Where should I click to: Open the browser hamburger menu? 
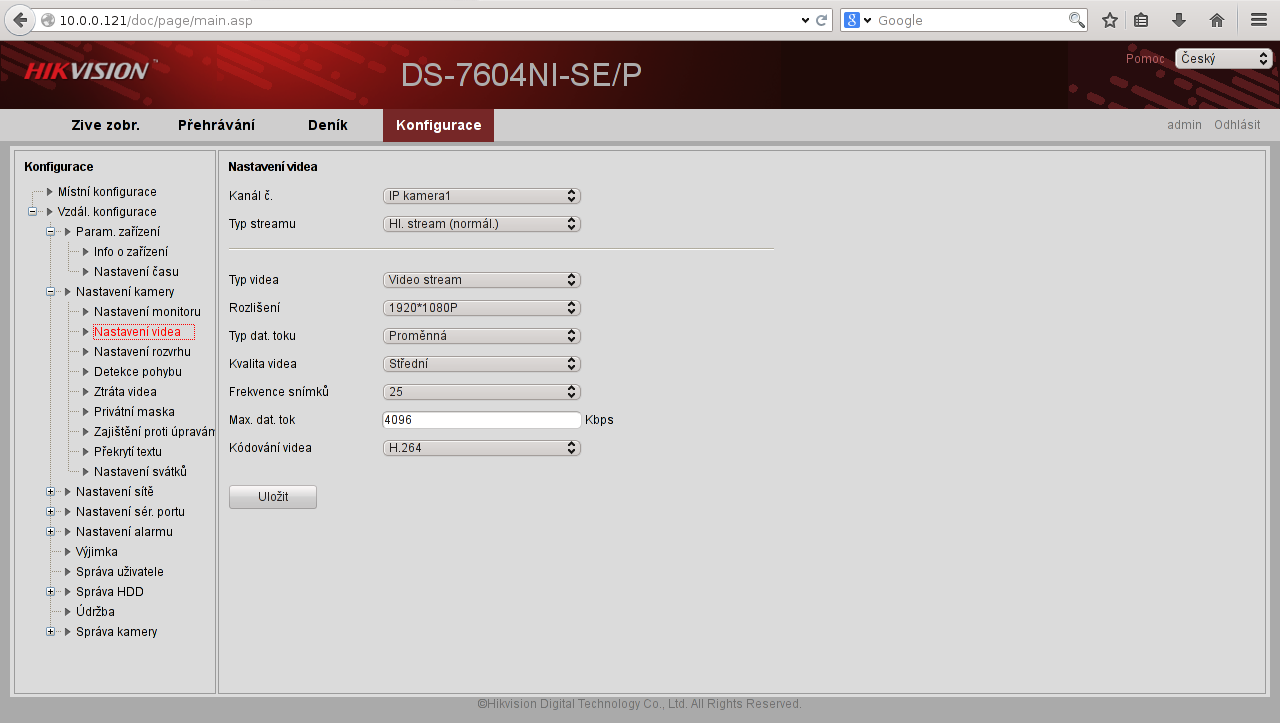coord(1259,20)
